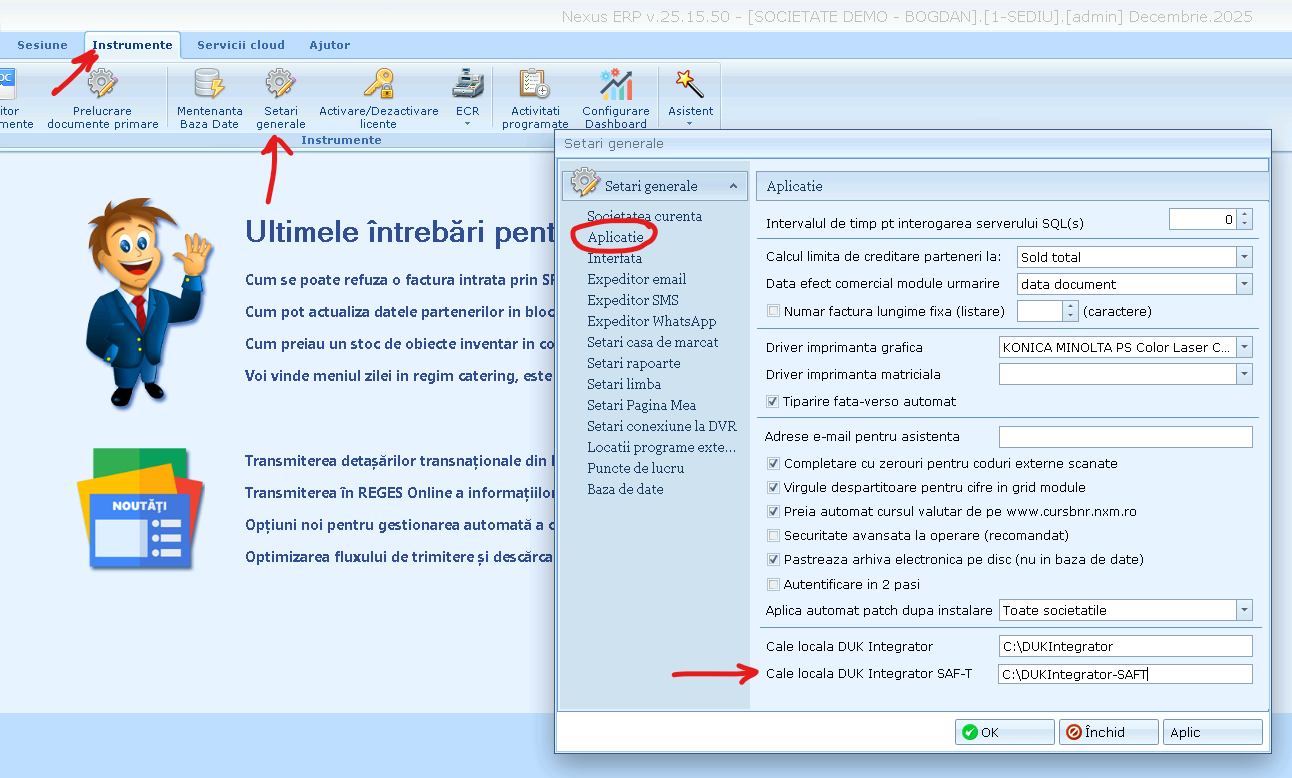Click the Cale locala DUK Integrator field
This screenshot has height=778, width=1292.
click(x=1125, y=646)
